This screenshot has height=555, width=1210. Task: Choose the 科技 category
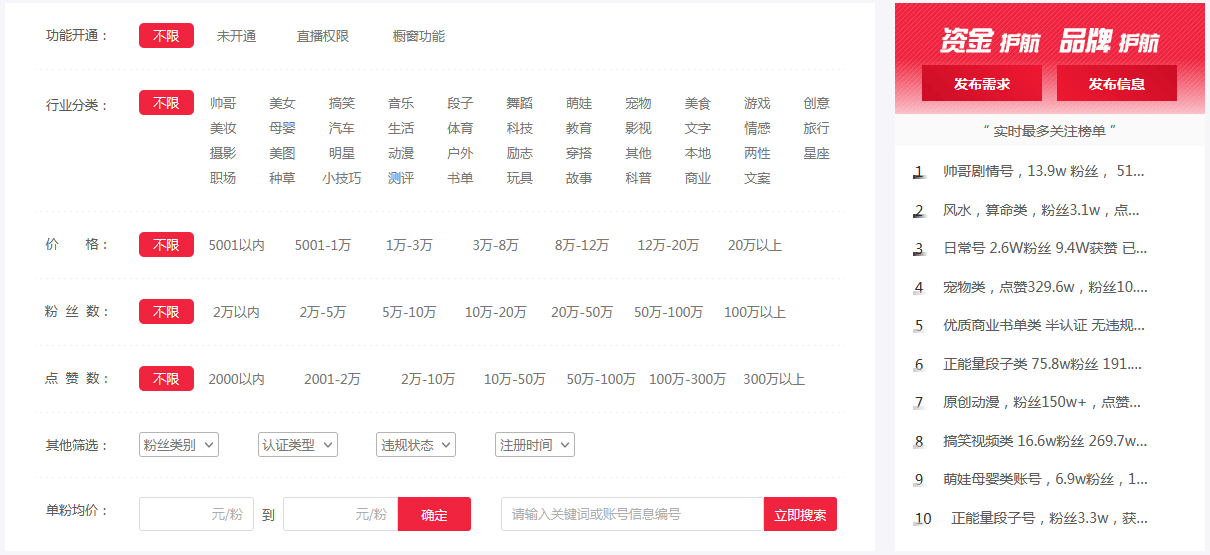[x=520, y=128]
